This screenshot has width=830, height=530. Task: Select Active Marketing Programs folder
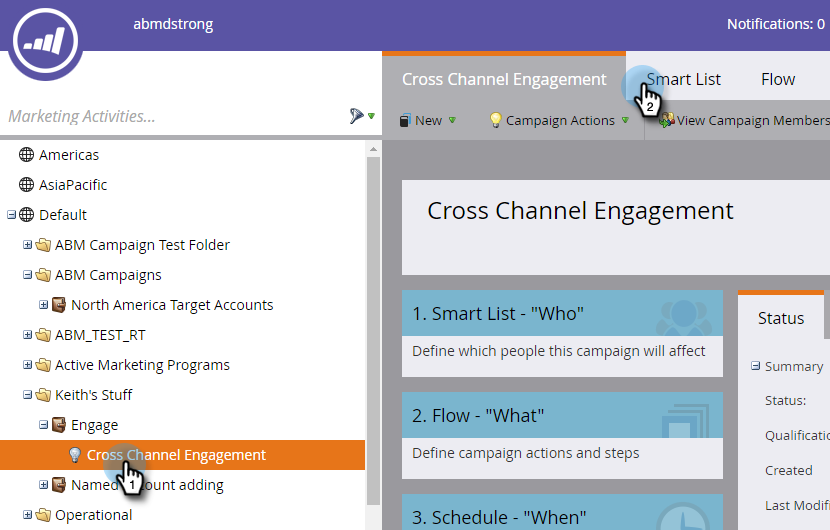[142, 365]
